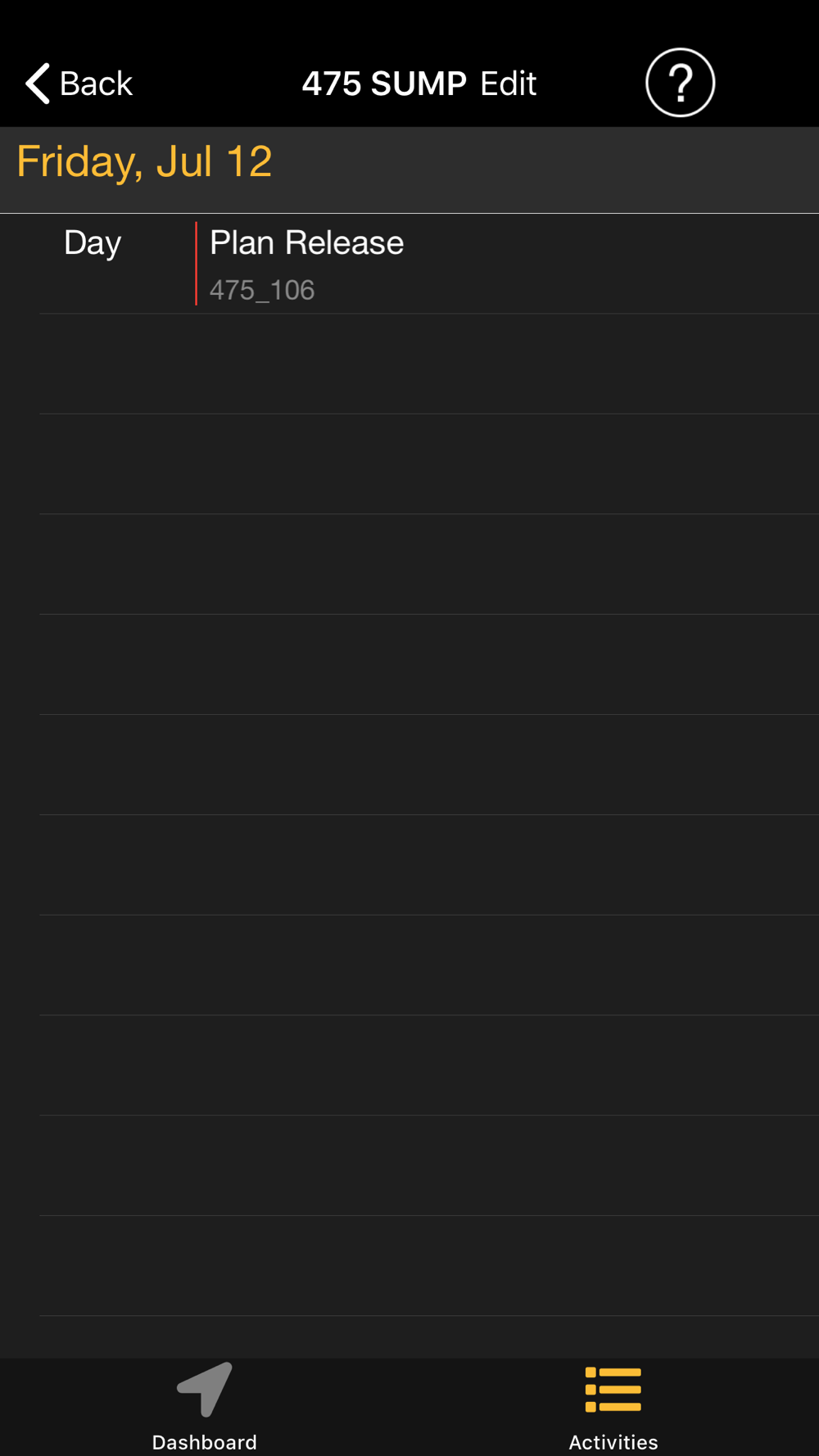Tap the Activities list icon
819x1456 pixels.
(x=613, y=1390)
